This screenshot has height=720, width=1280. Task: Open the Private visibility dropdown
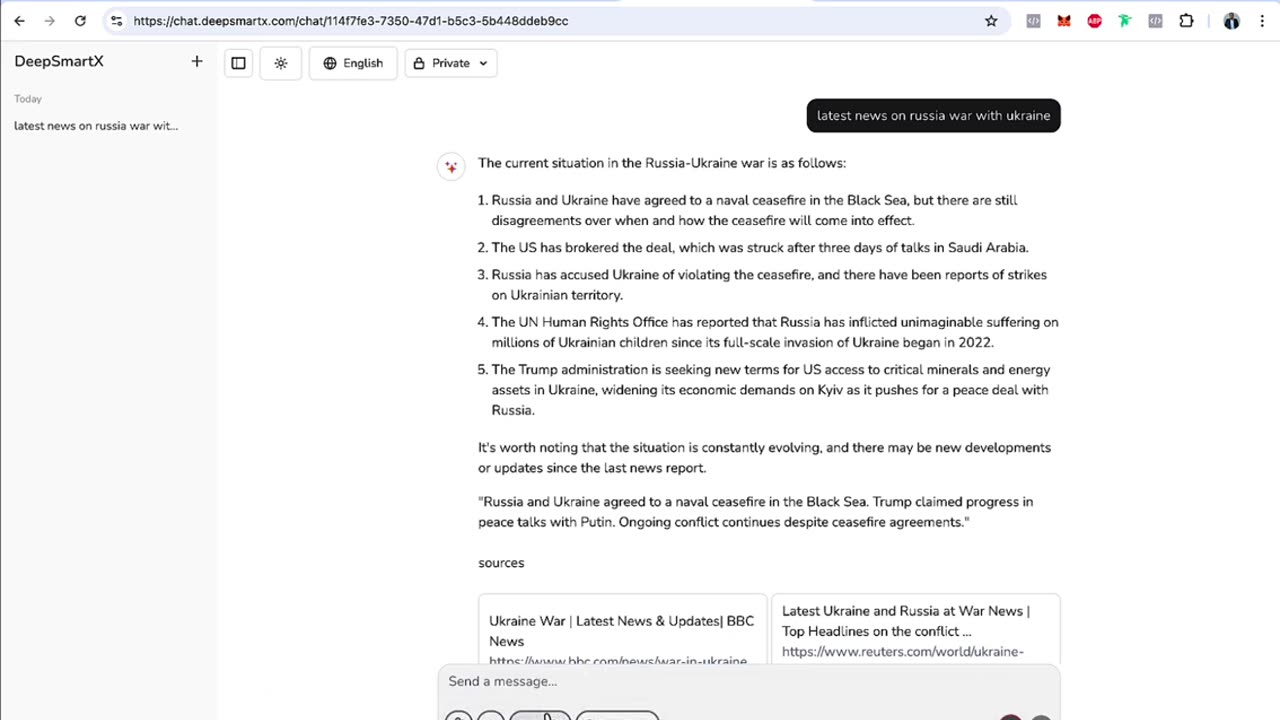point(451,63)
